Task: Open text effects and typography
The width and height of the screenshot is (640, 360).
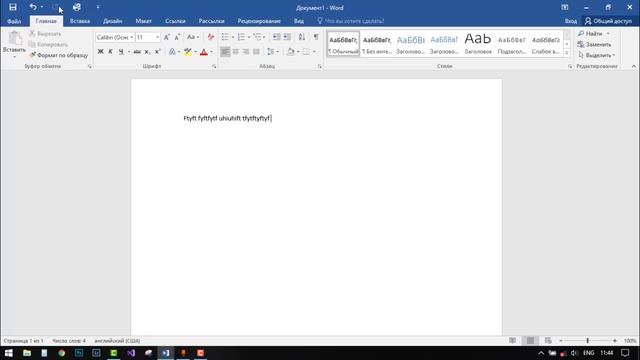Action: point(172,51)
